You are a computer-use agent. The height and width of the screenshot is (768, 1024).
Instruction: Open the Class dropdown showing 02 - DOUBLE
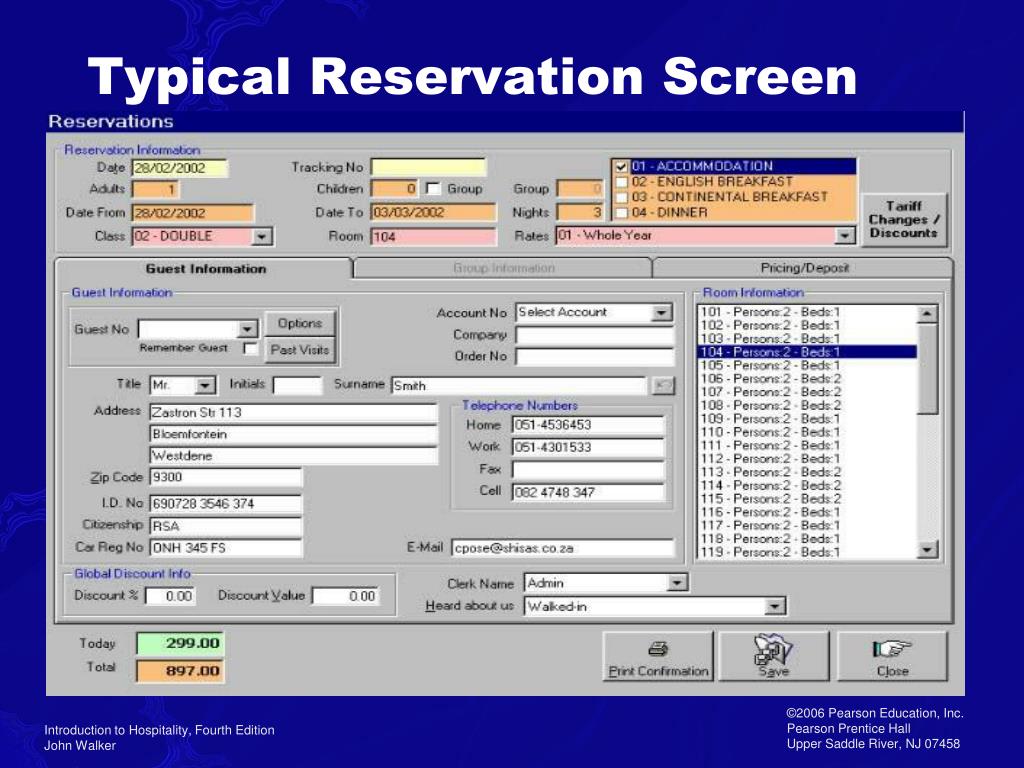point(262,236)
